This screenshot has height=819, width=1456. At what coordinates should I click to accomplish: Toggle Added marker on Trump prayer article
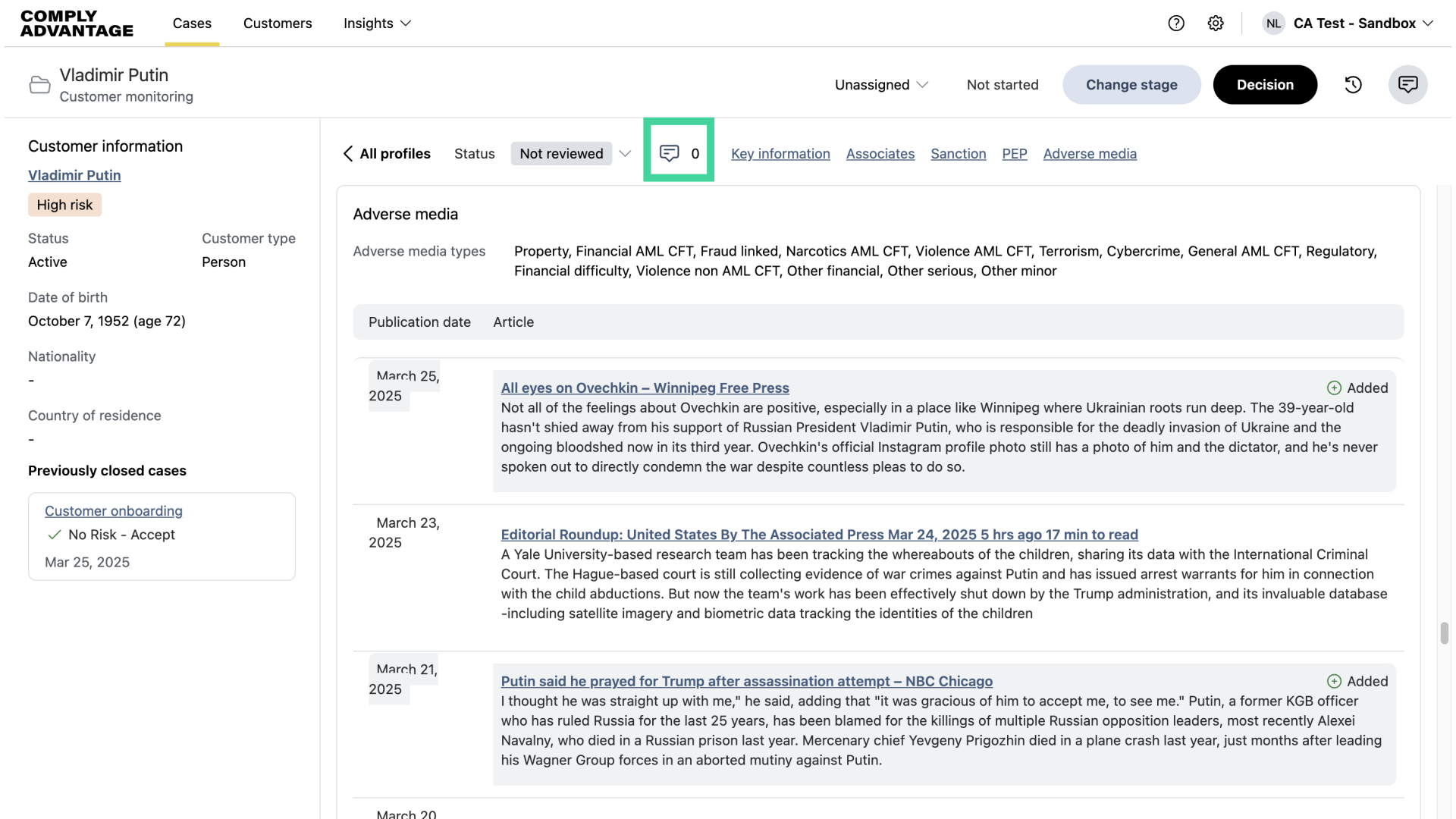(1357, 682)
